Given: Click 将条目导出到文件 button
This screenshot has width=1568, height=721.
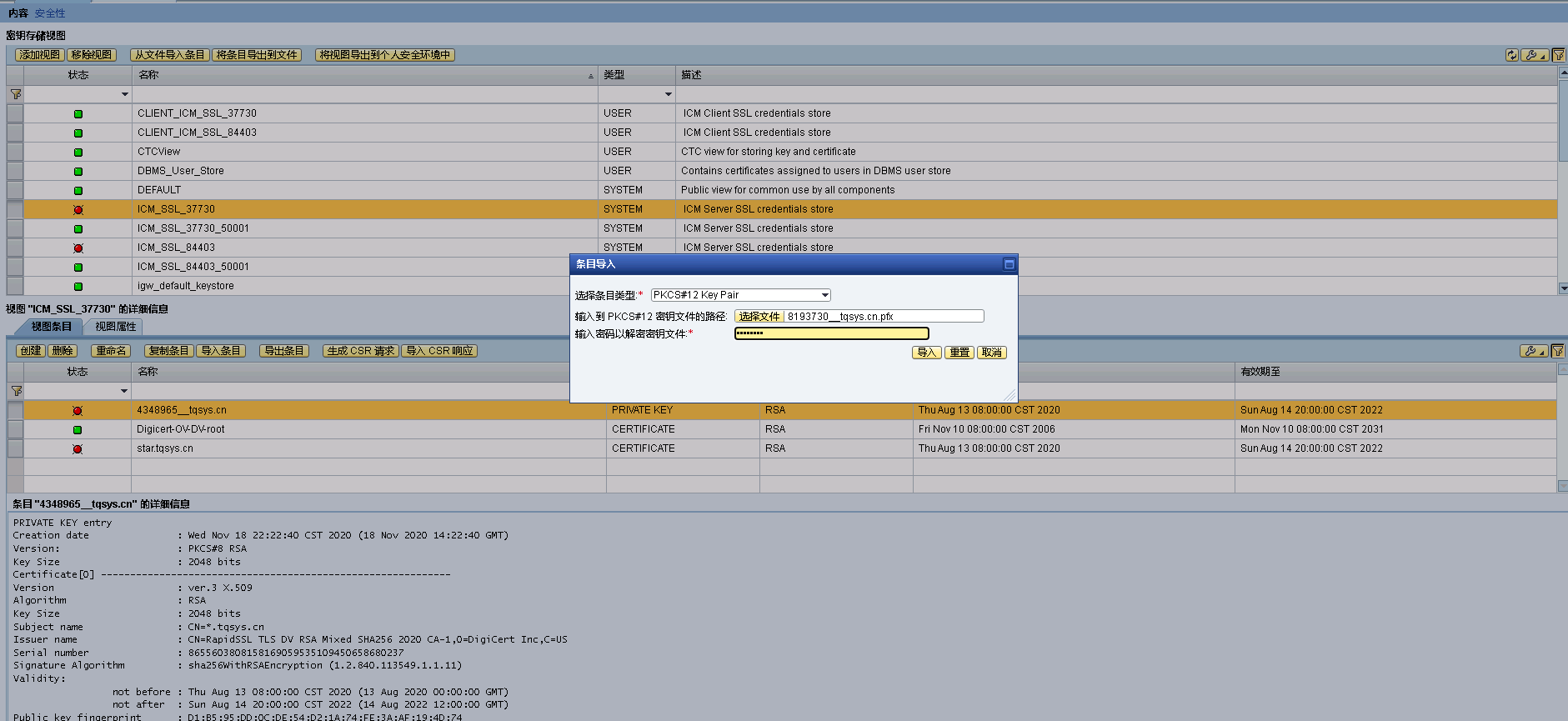Looking at the screenshot, I should pyautogui.click(x=257, y=55).
